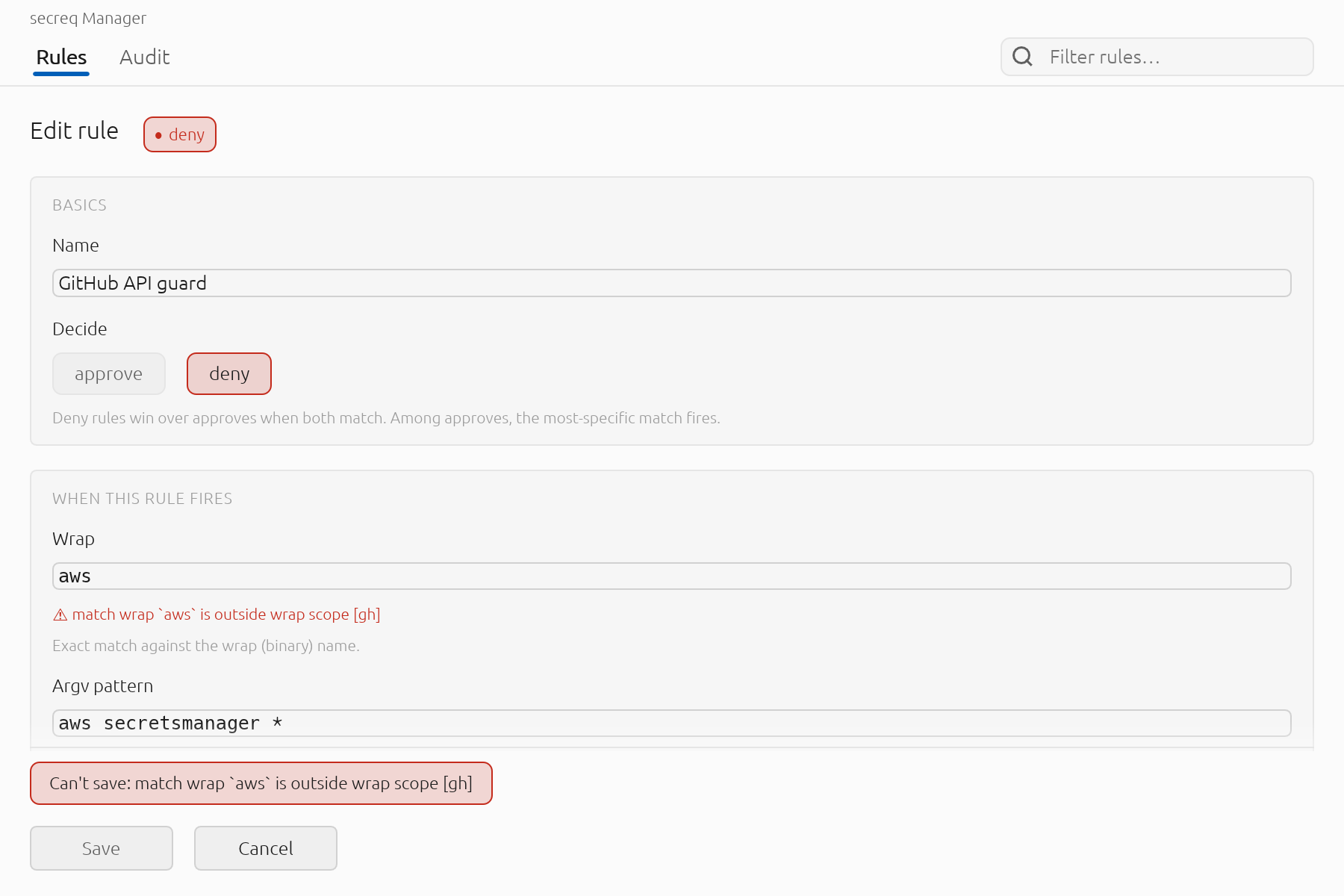Screen dimensions: 1344x896
Task: Click the Decide field label
Action: (80, 329)
